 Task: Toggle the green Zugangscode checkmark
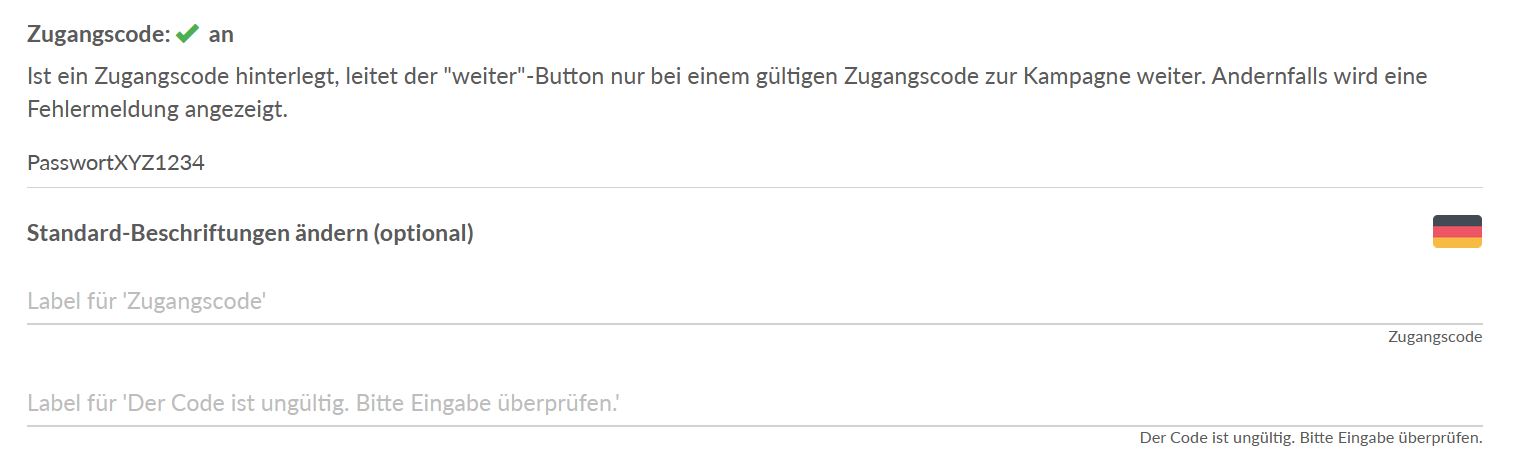pyautogui.click(x=187, y=34)
